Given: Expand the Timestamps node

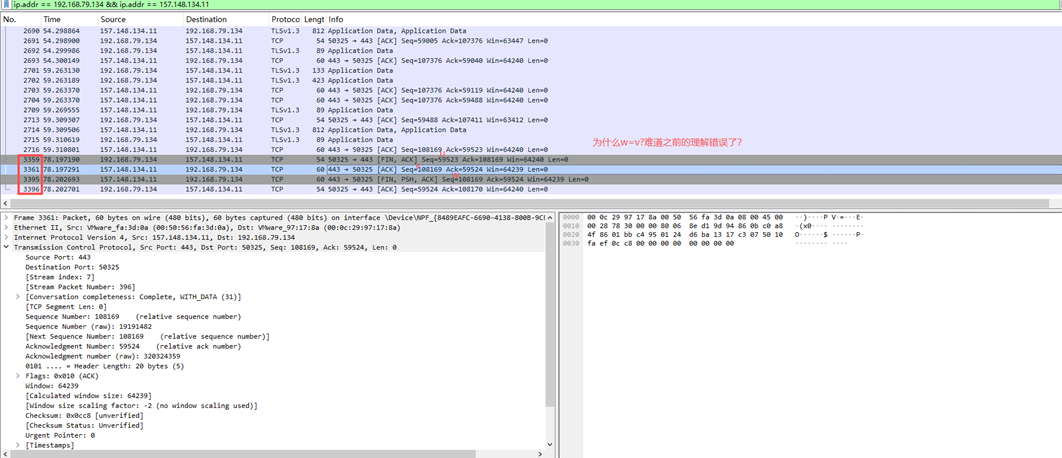Looking at the screenshot, I should click(x=18, y=445).
